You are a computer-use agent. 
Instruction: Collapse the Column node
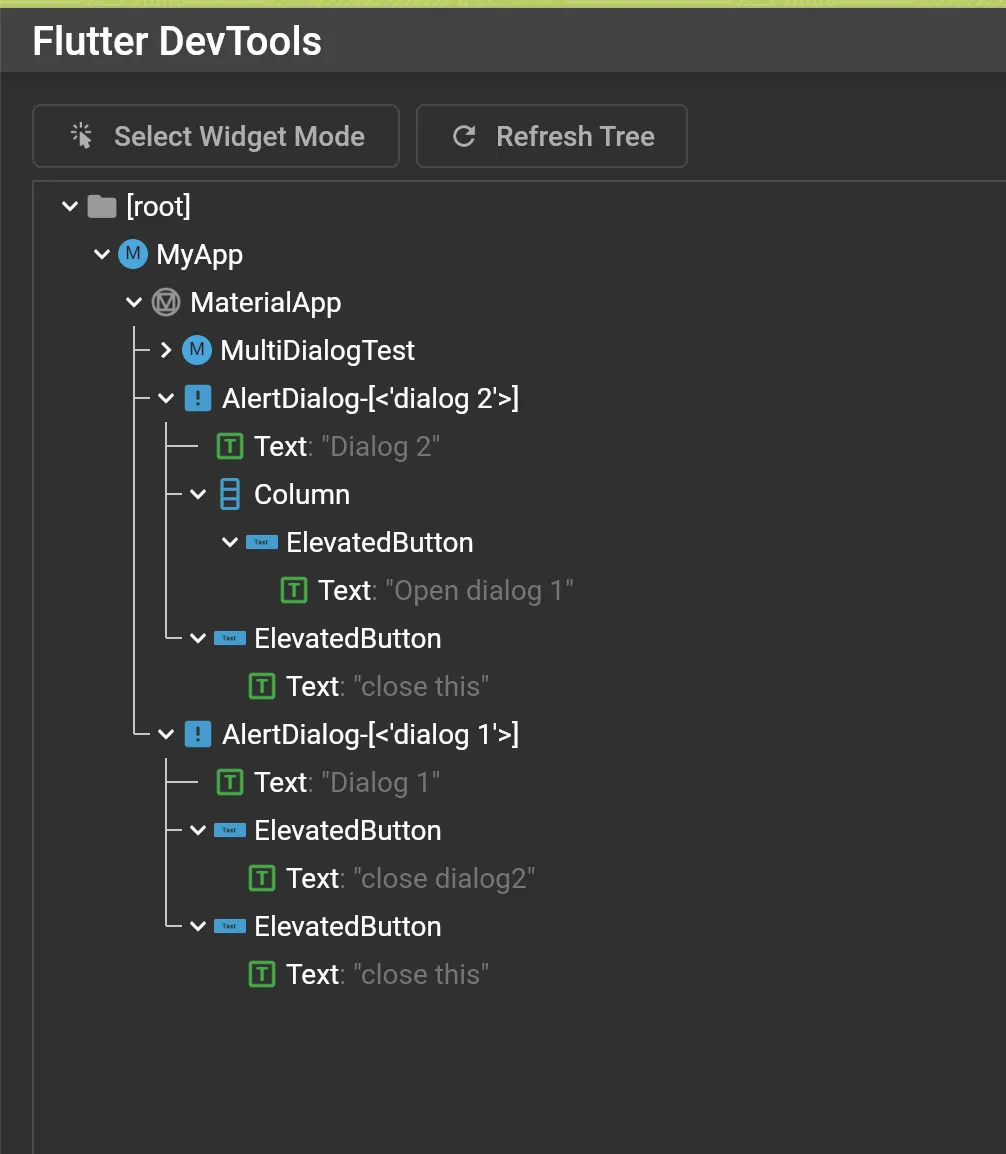pyautogui.click(x=199, y=495)
